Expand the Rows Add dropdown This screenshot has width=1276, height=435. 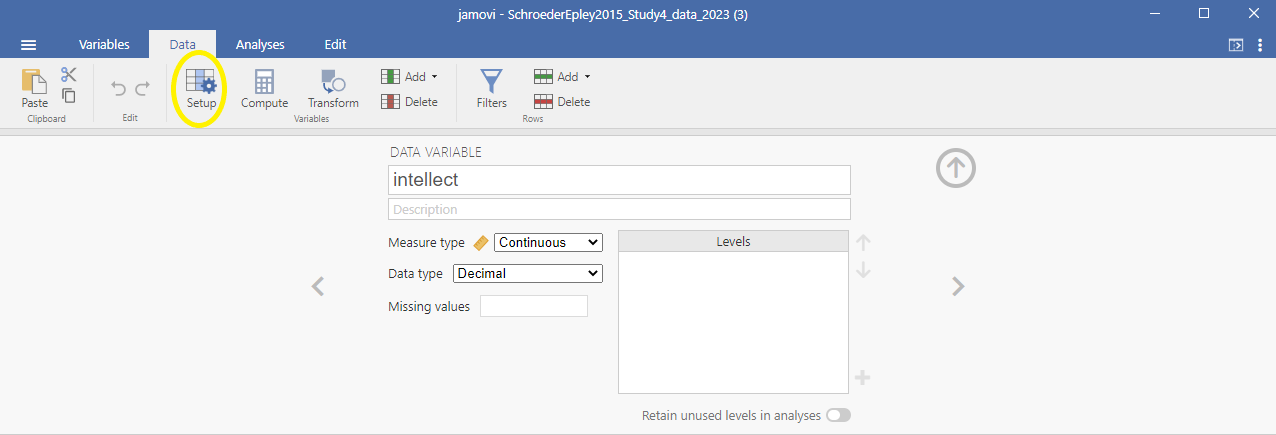click(x=562, y=77)
